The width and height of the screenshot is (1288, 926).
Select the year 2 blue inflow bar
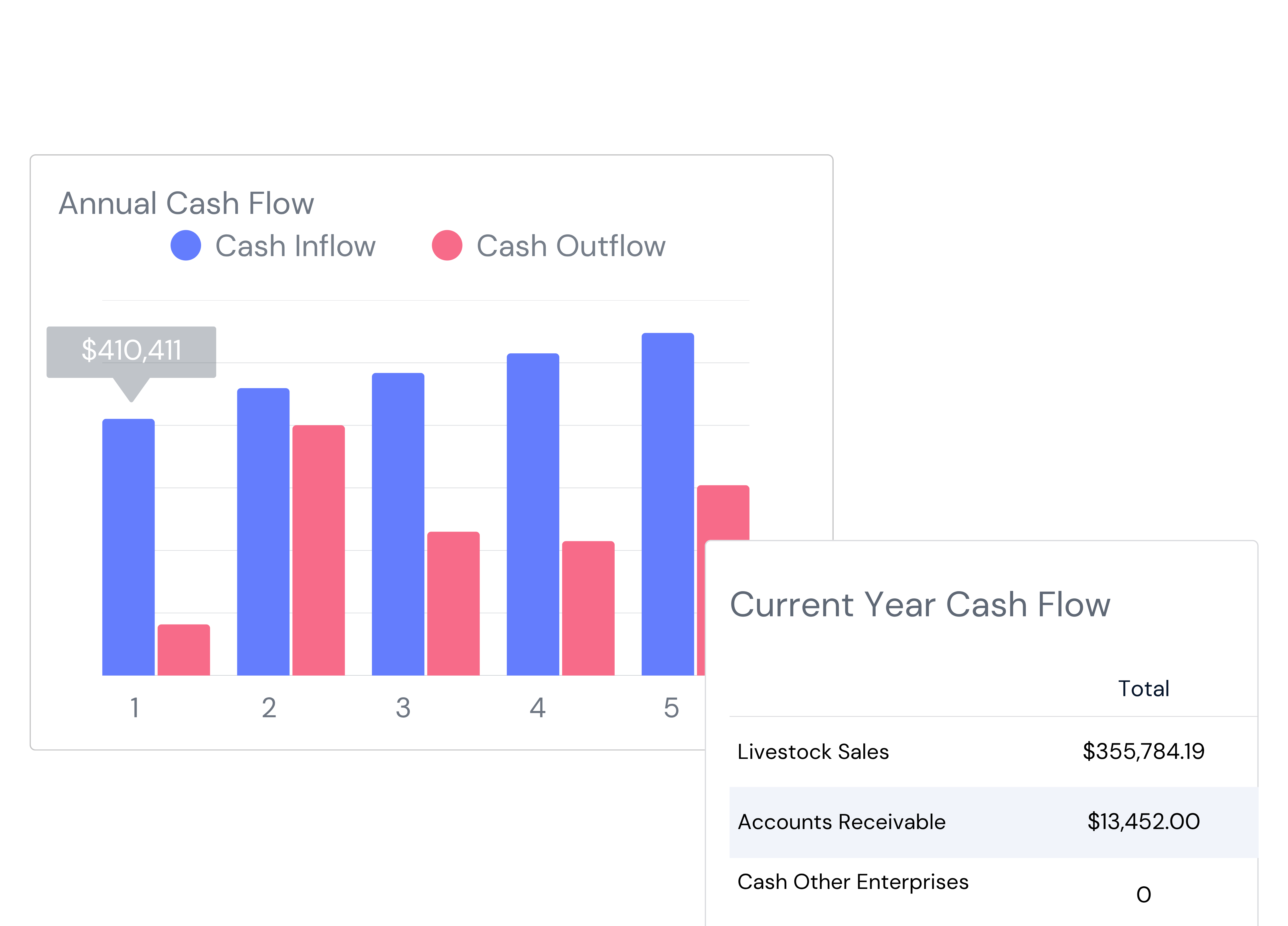264,532
